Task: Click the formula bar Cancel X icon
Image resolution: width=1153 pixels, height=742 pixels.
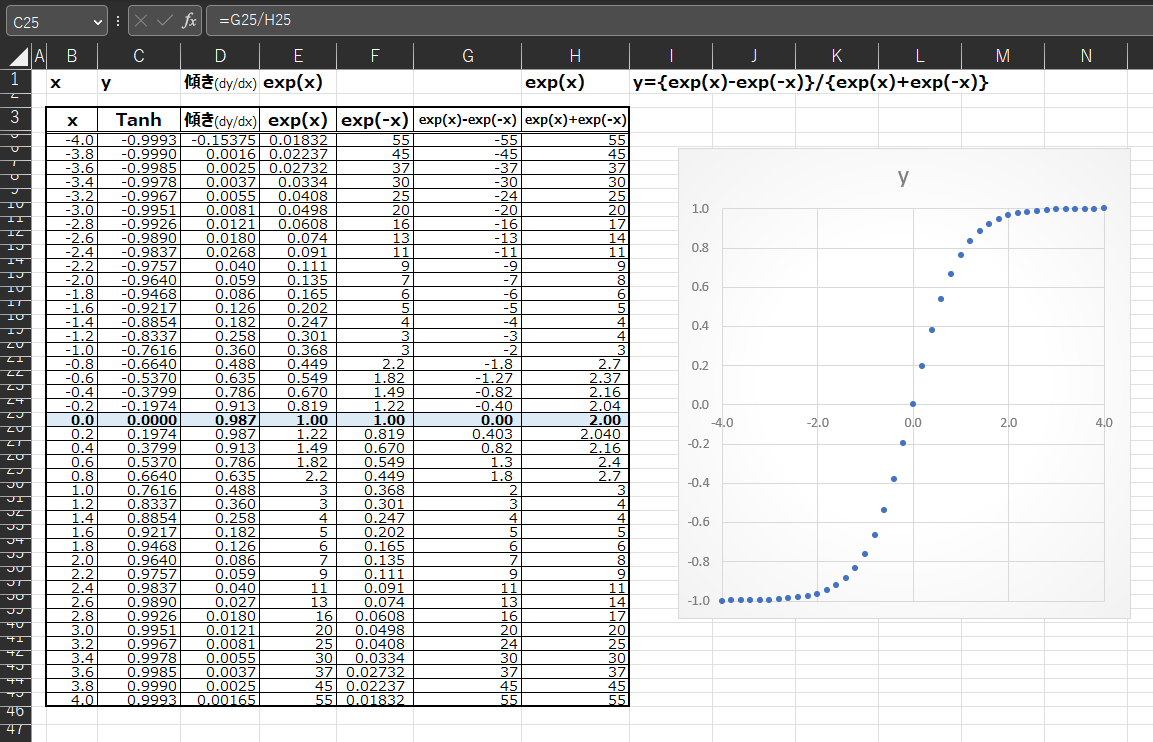Action: [x=142, y=20]
